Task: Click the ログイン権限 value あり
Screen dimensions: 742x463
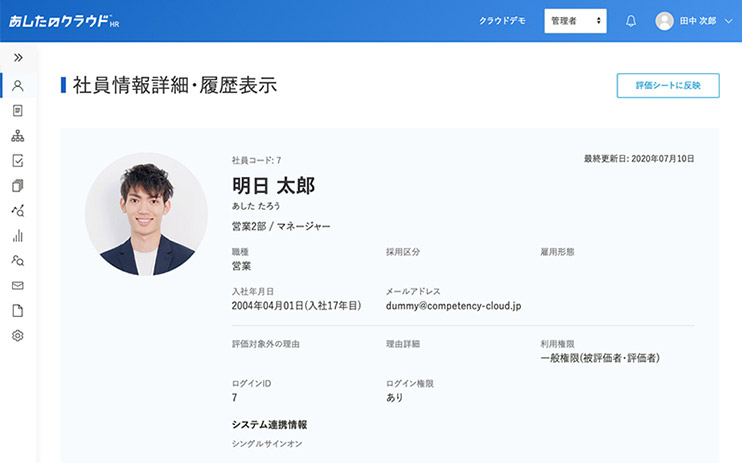Action: tap(394, 398)
